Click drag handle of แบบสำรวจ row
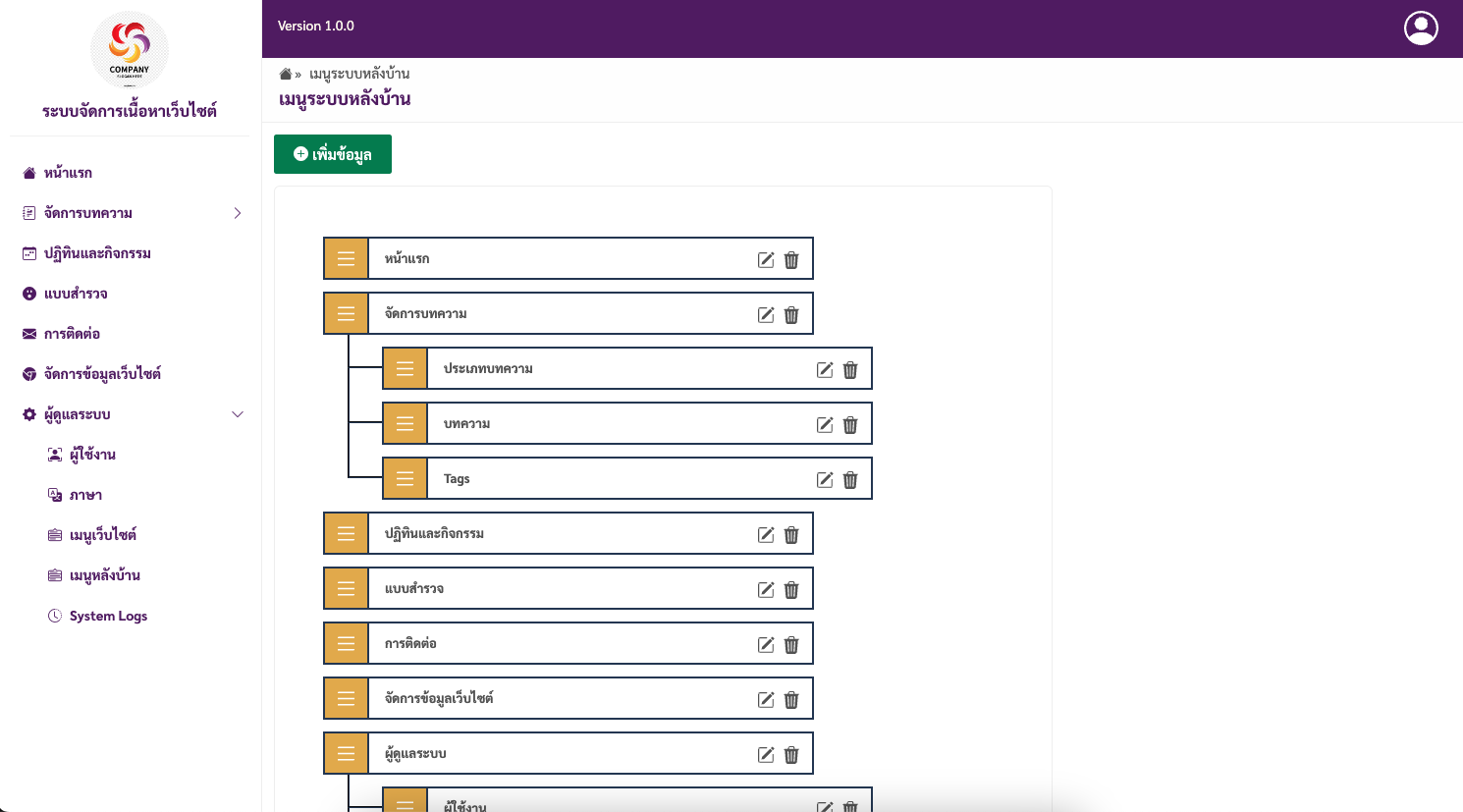The width and height of the screenshot is (1463, 812). click(346, 588)
